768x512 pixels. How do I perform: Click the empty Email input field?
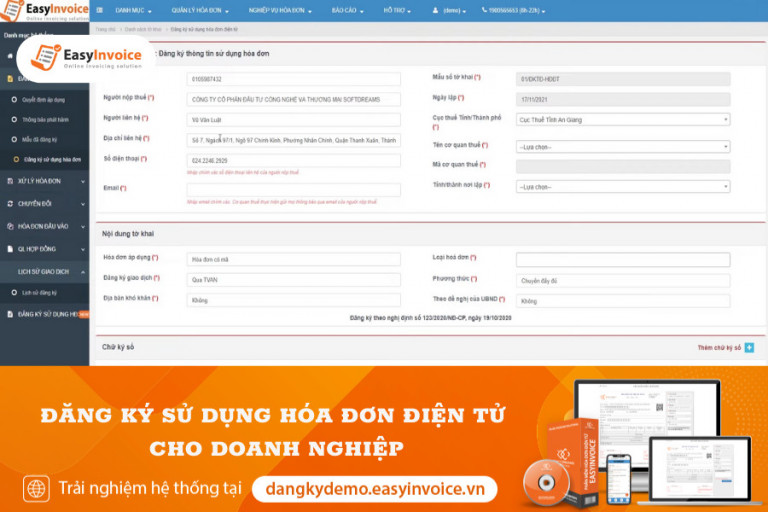[x=293, y=190]
